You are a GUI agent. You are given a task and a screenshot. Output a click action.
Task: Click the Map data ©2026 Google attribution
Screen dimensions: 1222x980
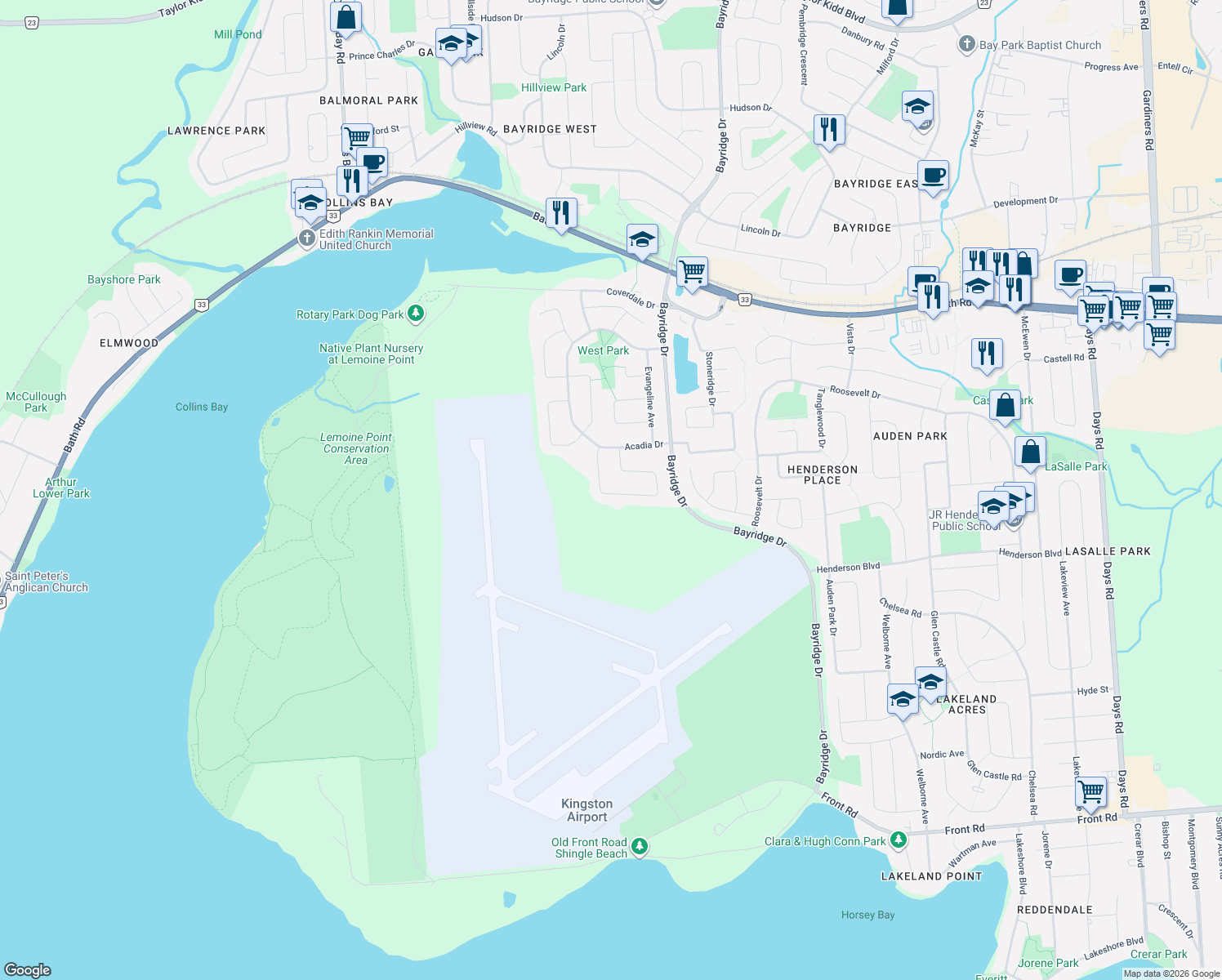click(x=1171, y=973)
